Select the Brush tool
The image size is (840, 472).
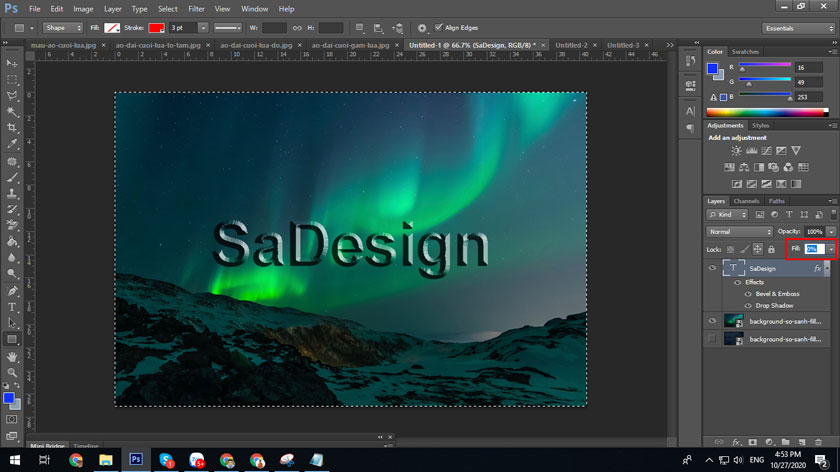click(12, 177)
